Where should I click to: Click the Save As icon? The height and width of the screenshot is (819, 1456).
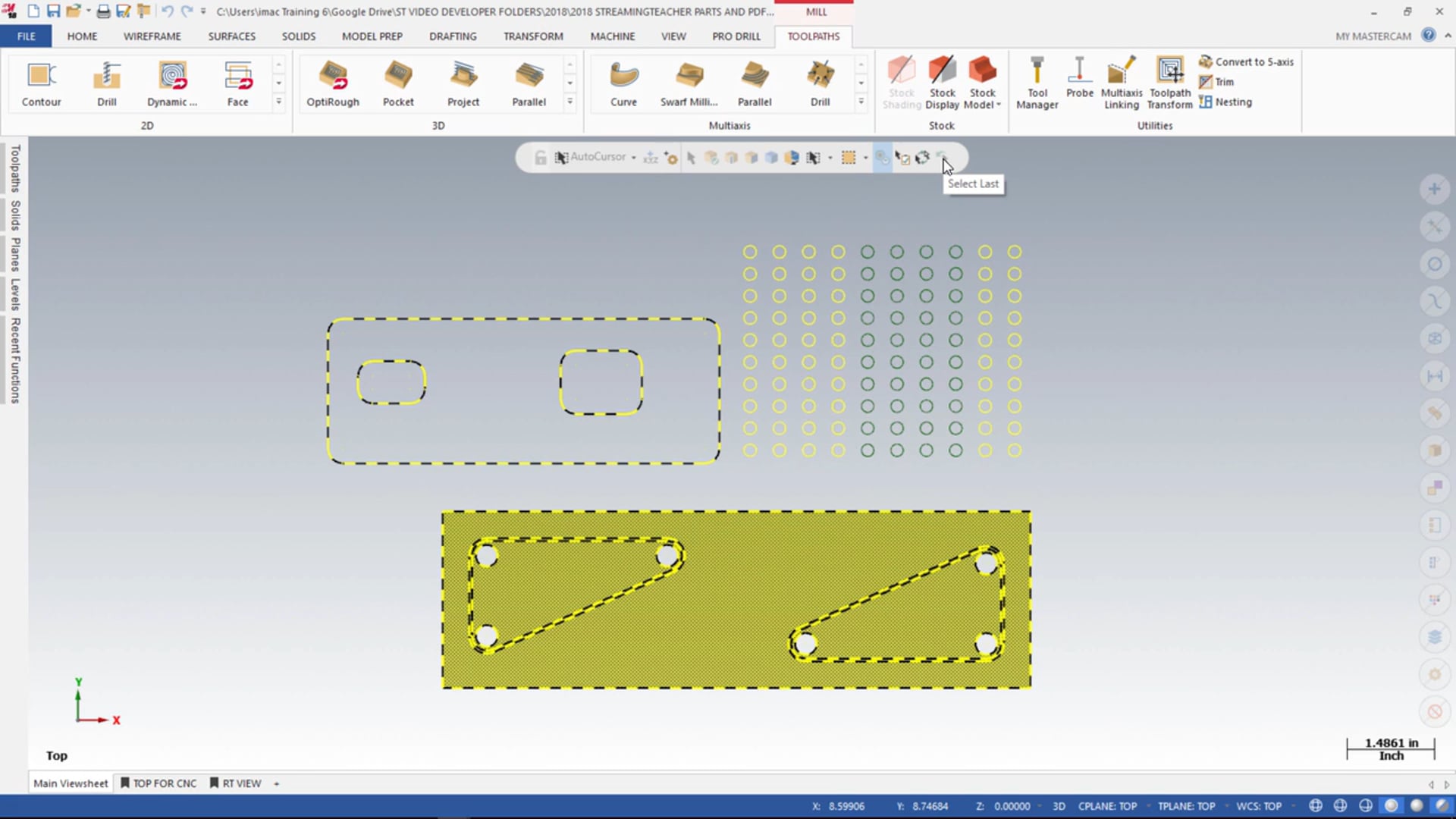click(123, 11)
